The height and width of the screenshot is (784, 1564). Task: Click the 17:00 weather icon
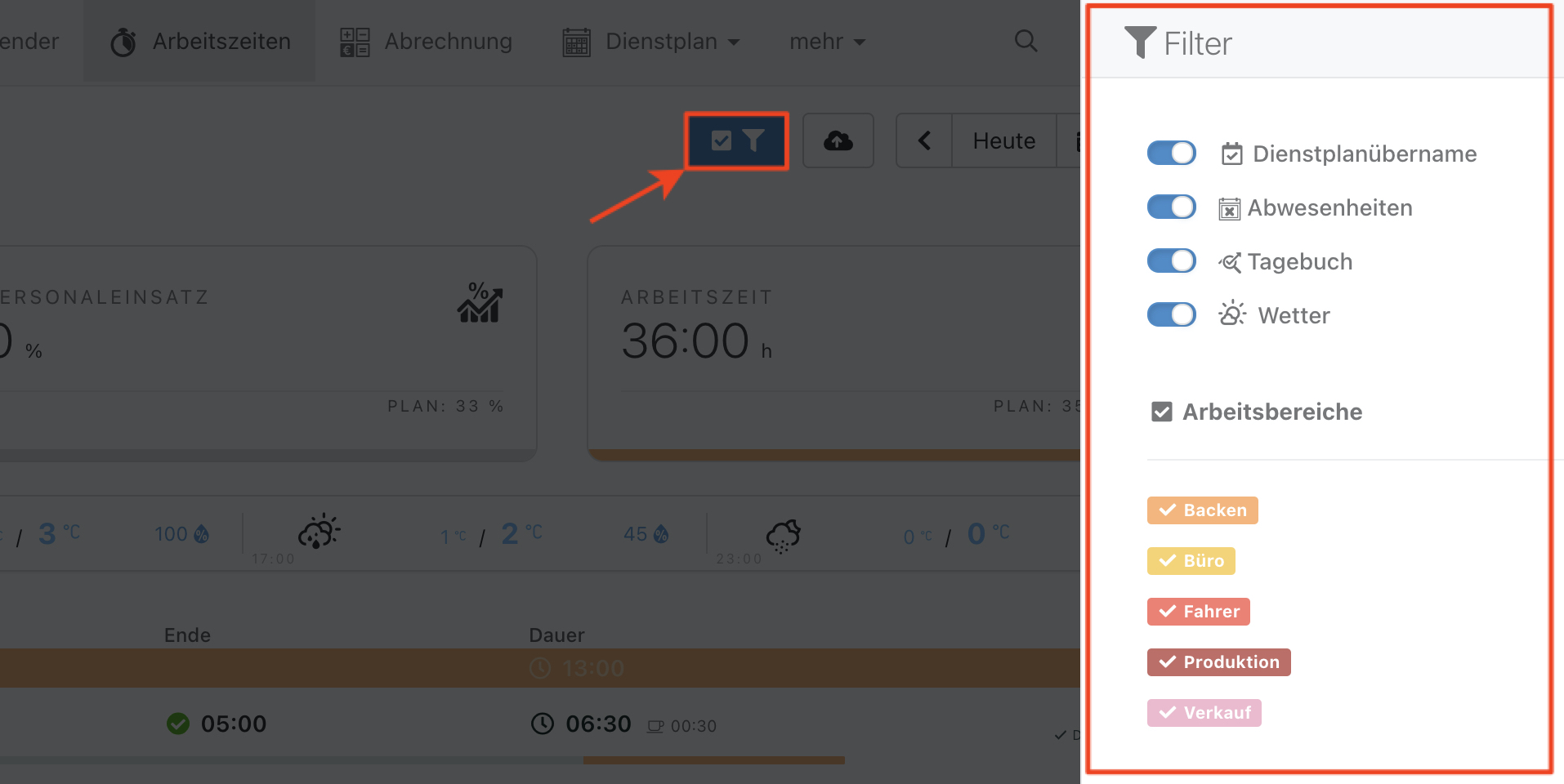319,532
